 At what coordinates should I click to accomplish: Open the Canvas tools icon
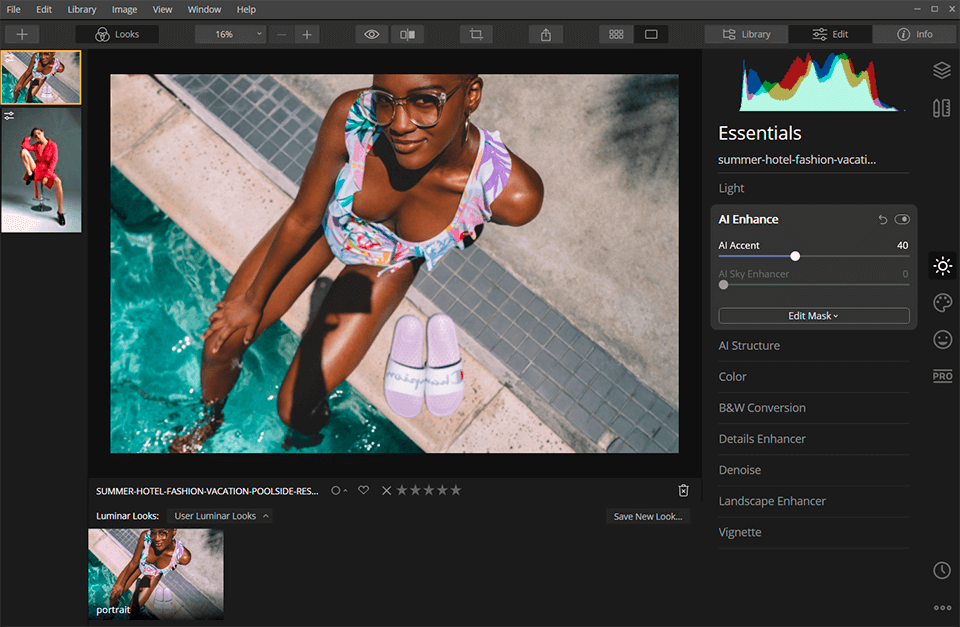pos(941,108)
